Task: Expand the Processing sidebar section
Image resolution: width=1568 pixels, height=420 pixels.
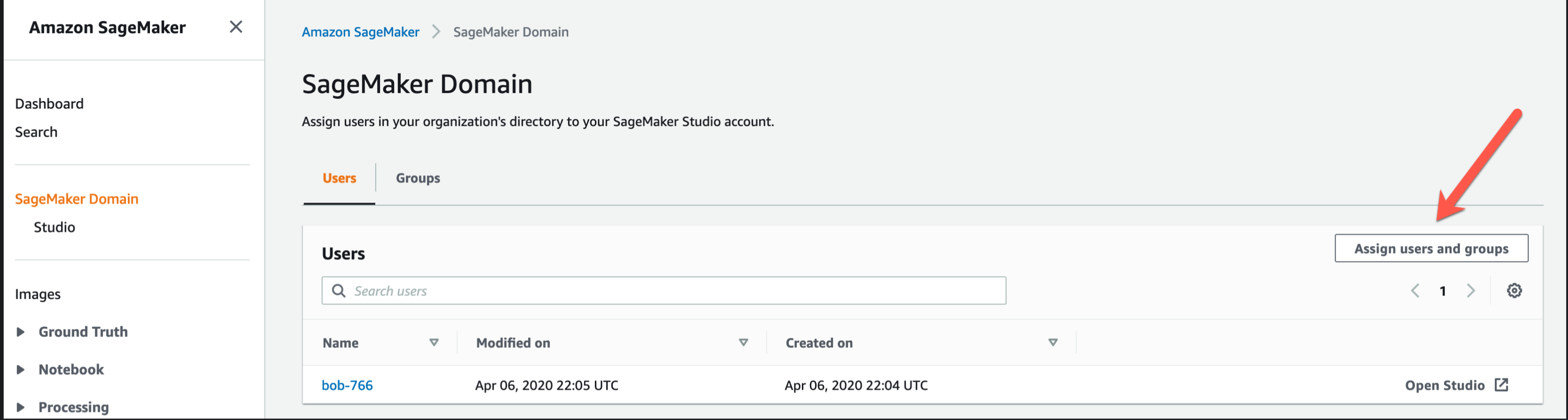Action: click(21, 407)
